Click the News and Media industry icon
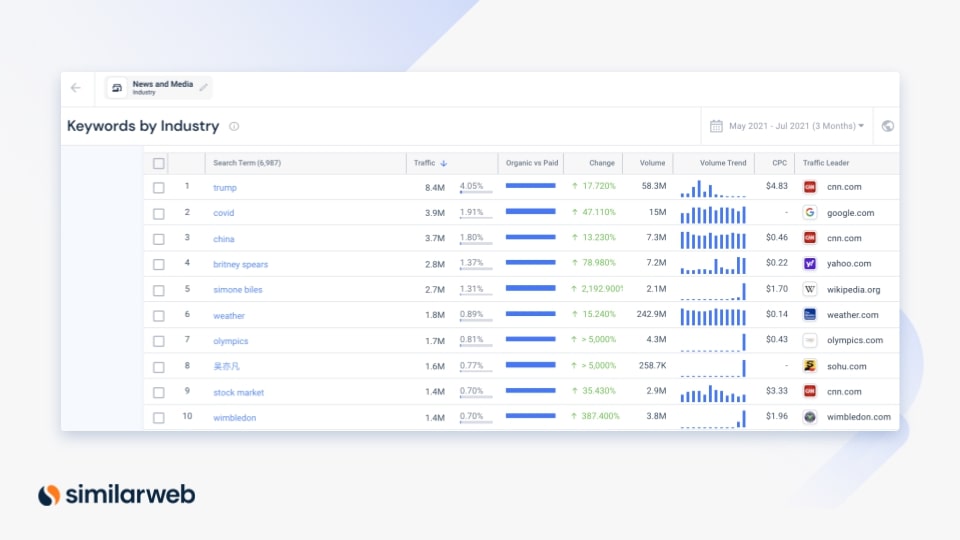Image resolution: width=960 pixels, height=540 pixels. tap(117, 88)
